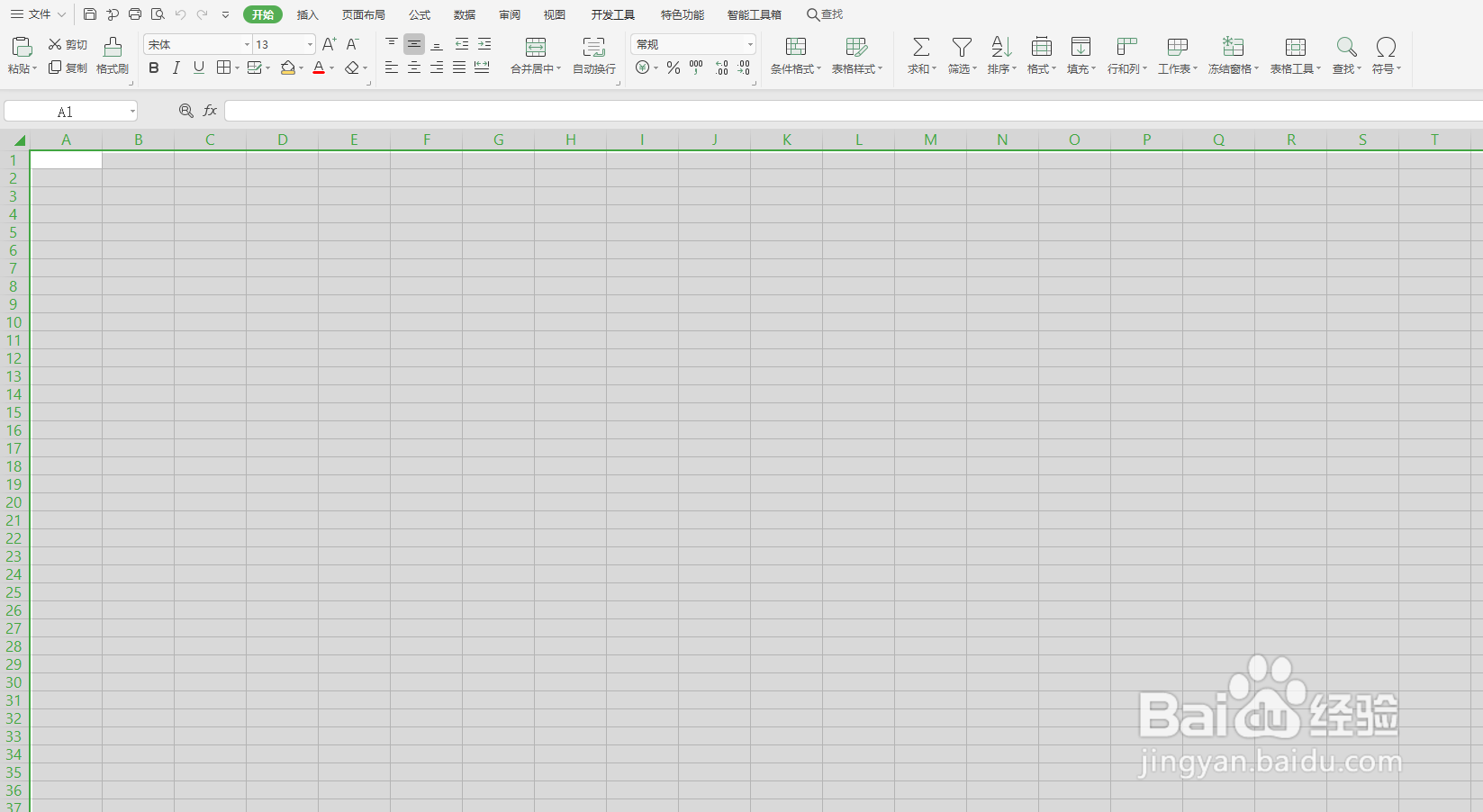The width and height of the screenshot is (1483, 812).
Task: Click the decrease indent icon
Action: click(x=462, y=44)
